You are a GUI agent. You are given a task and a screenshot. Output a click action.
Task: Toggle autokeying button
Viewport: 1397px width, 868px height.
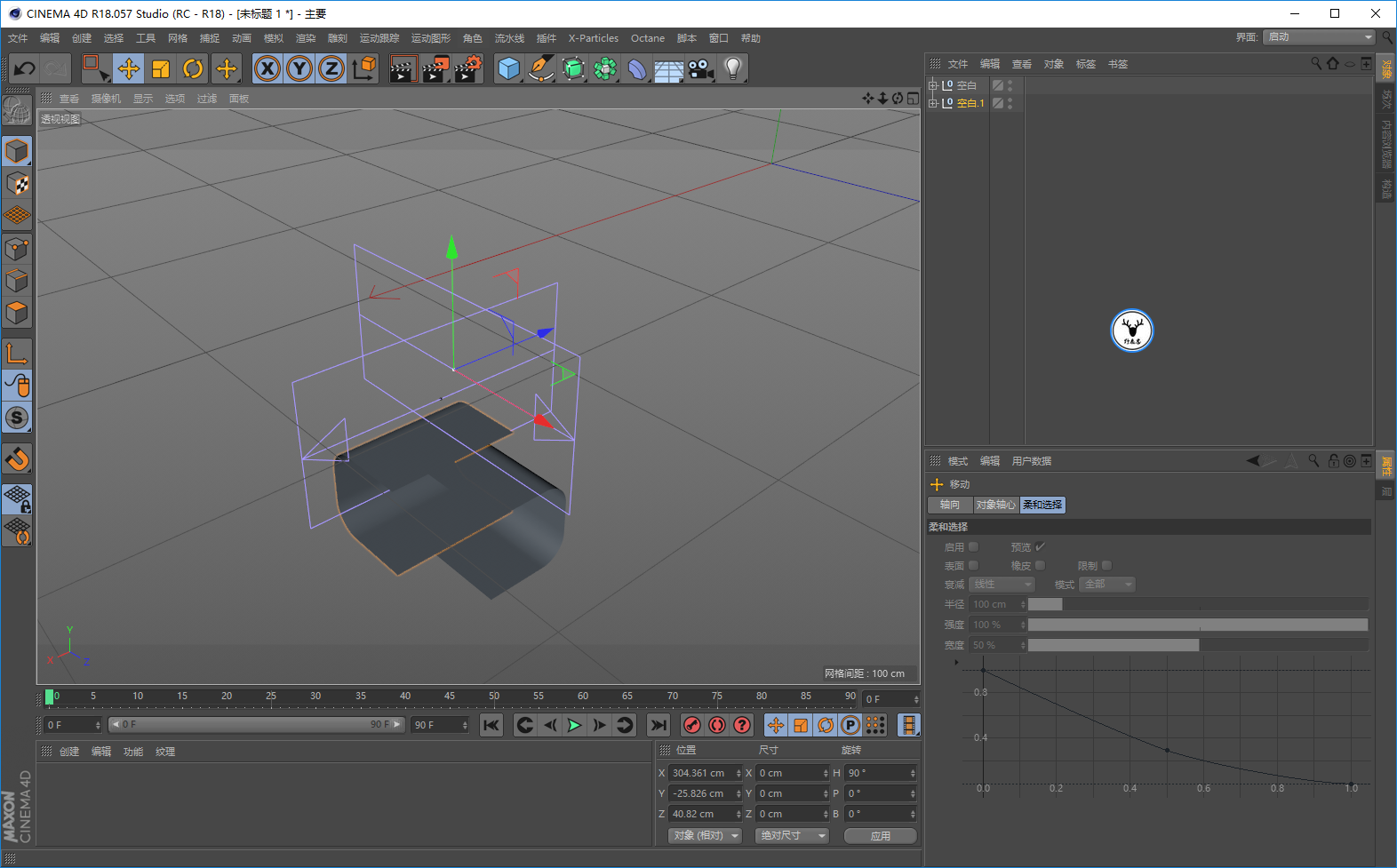click(x=717, y=726)
